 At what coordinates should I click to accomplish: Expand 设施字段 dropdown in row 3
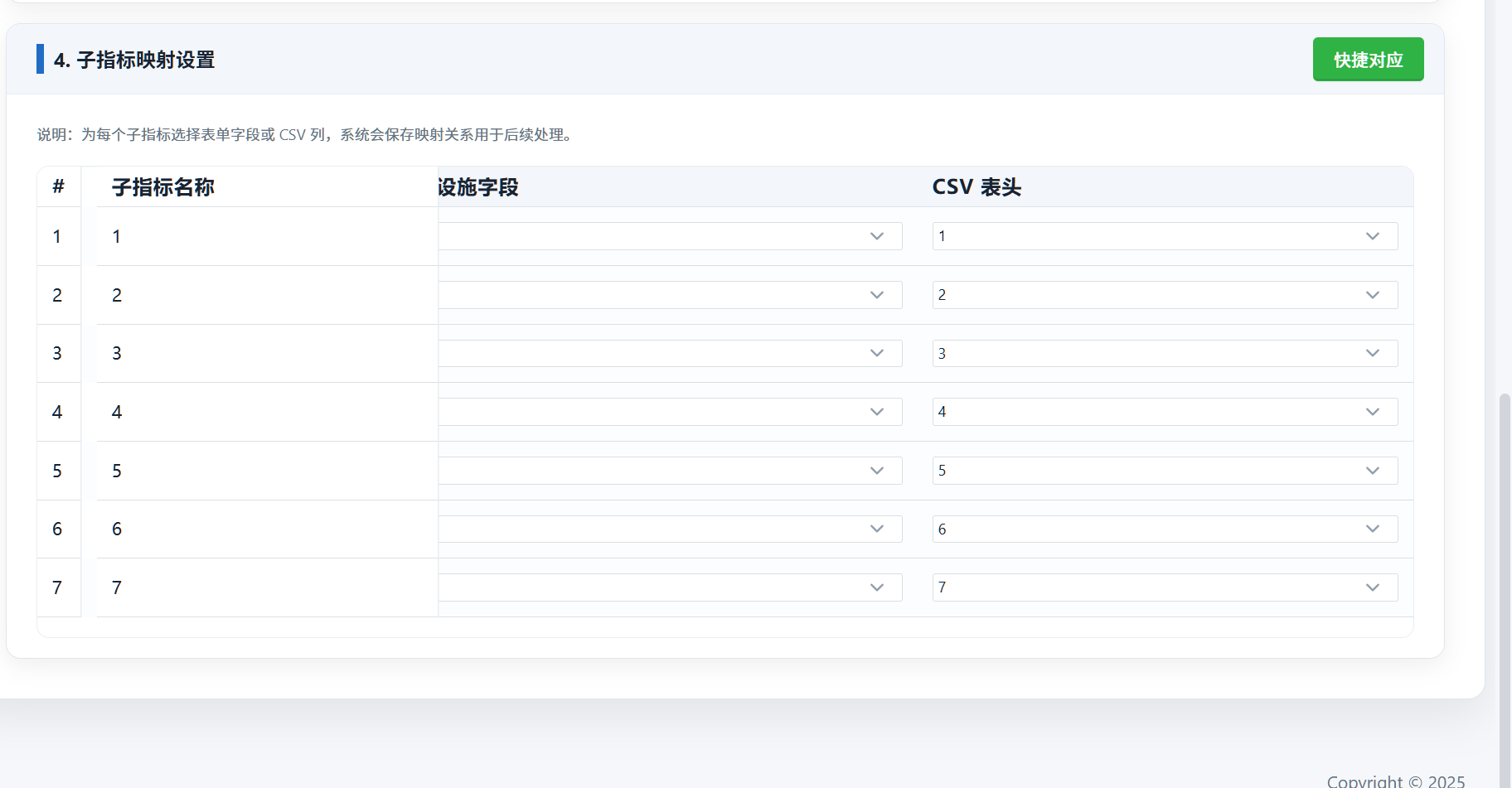click(x=670, y=354)
